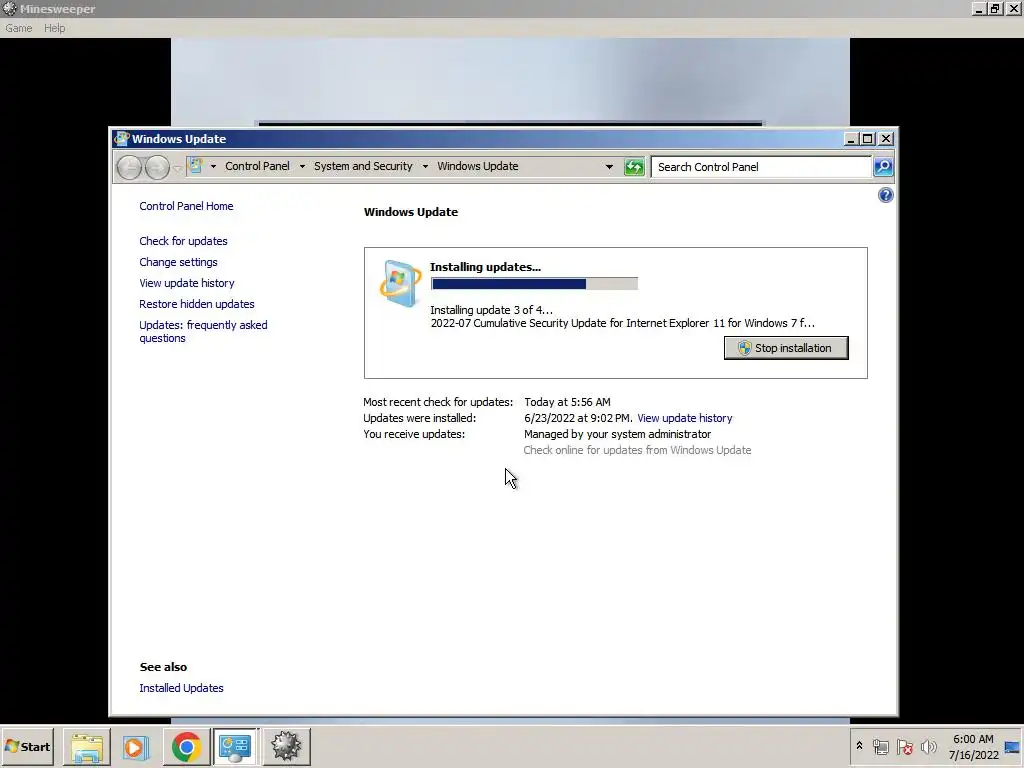This screenshot has height=768, width=1024.
Task: Expand the arrow after Control Panel breadcrumb
Action: [302, 167]
